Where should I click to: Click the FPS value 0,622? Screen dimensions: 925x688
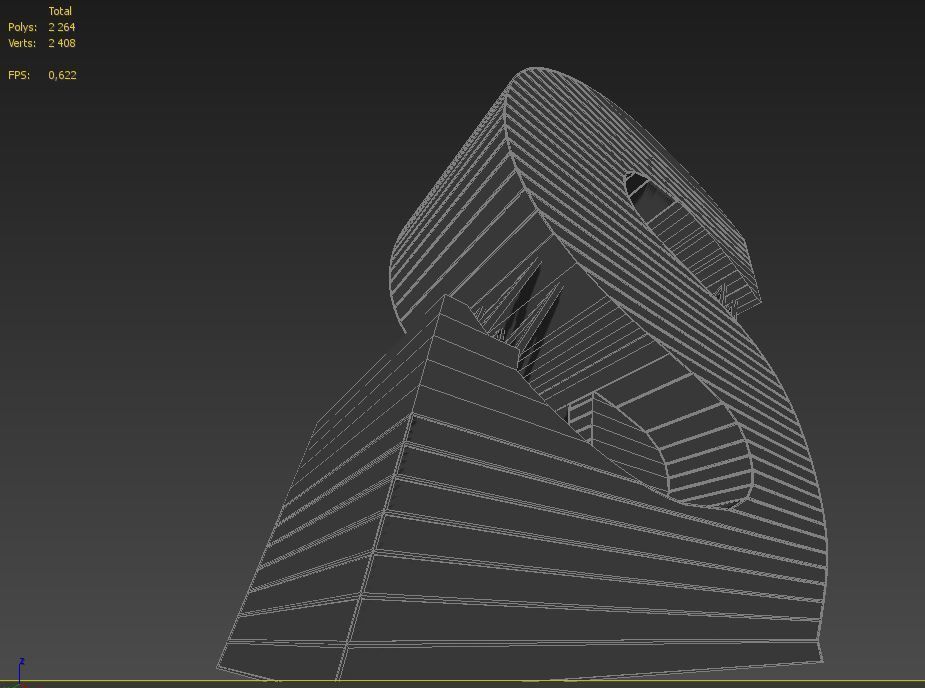coord(63,75)
